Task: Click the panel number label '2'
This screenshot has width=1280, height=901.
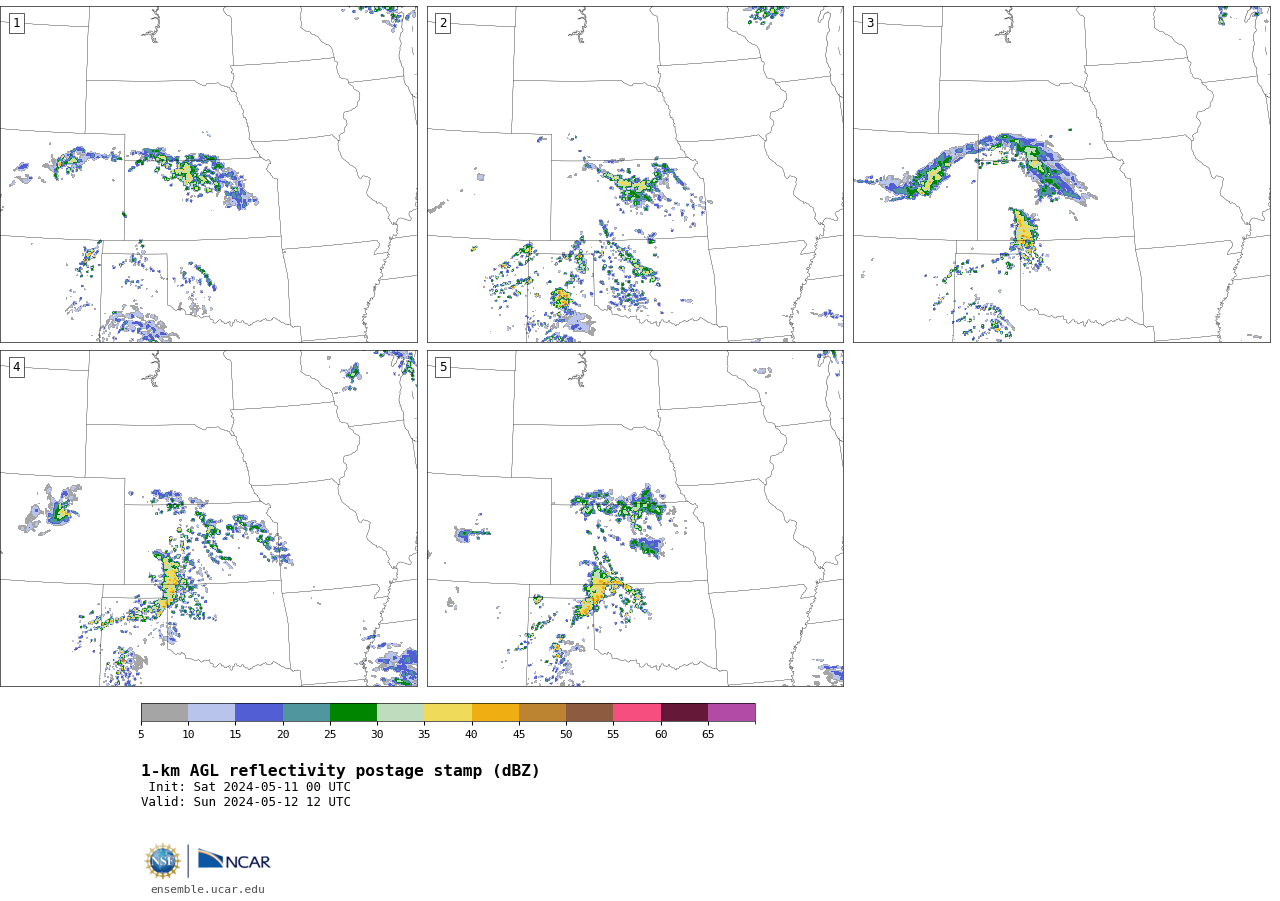Action: pyautogui.click(x=443, y=23)
